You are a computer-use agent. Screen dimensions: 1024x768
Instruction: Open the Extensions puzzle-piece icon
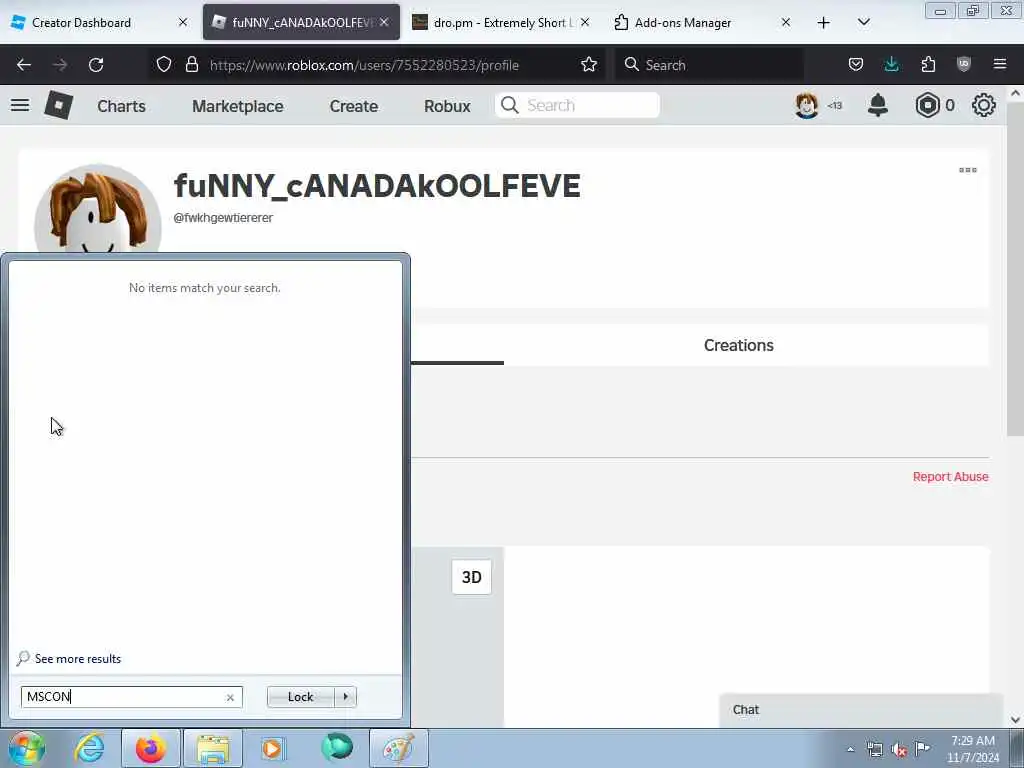coord(928,64)
